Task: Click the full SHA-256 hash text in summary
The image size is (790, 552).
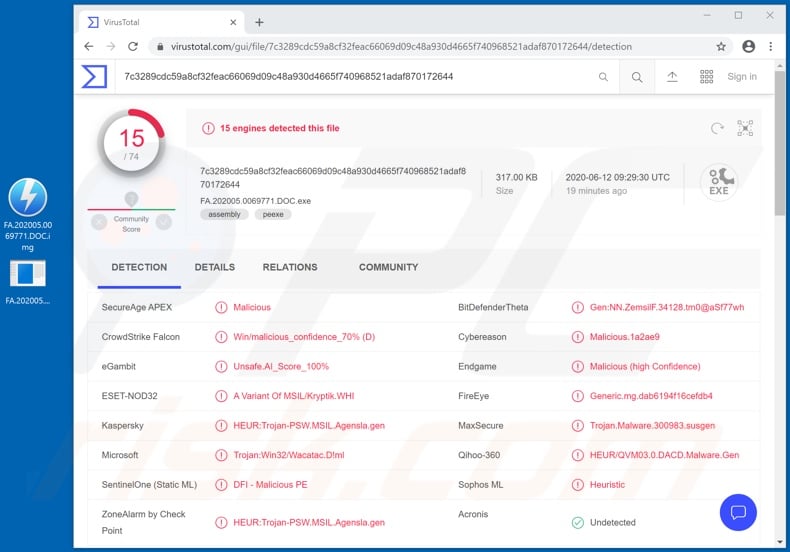Action: pos(333,178)
